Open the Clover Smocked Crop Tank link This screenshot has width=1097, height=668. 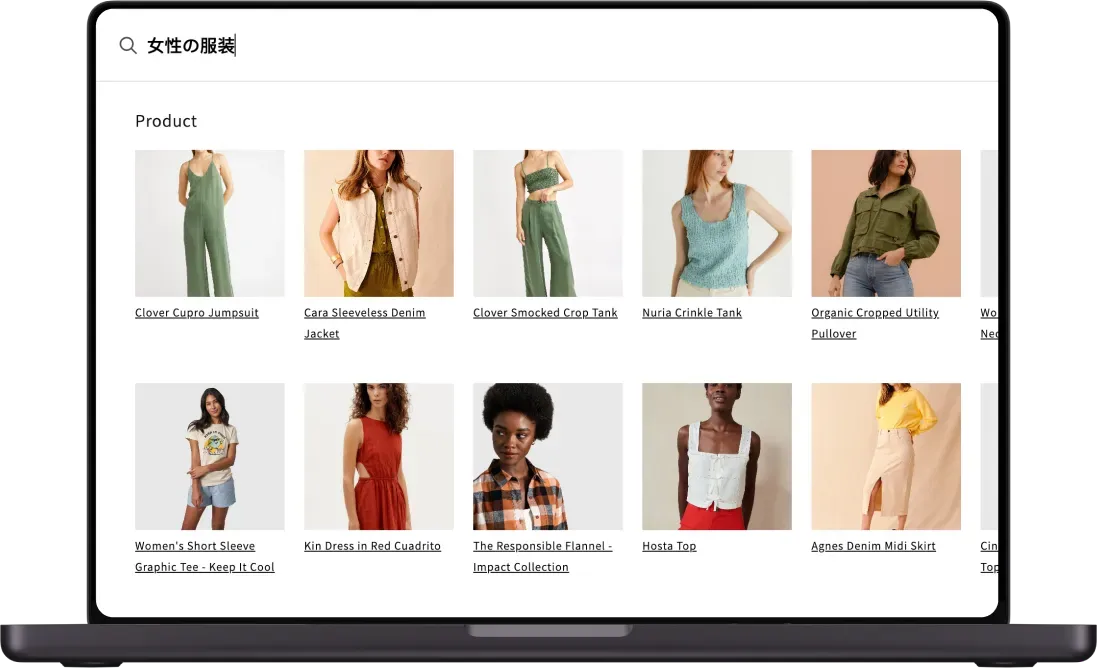pyautogui.click(x=545, y=313)
